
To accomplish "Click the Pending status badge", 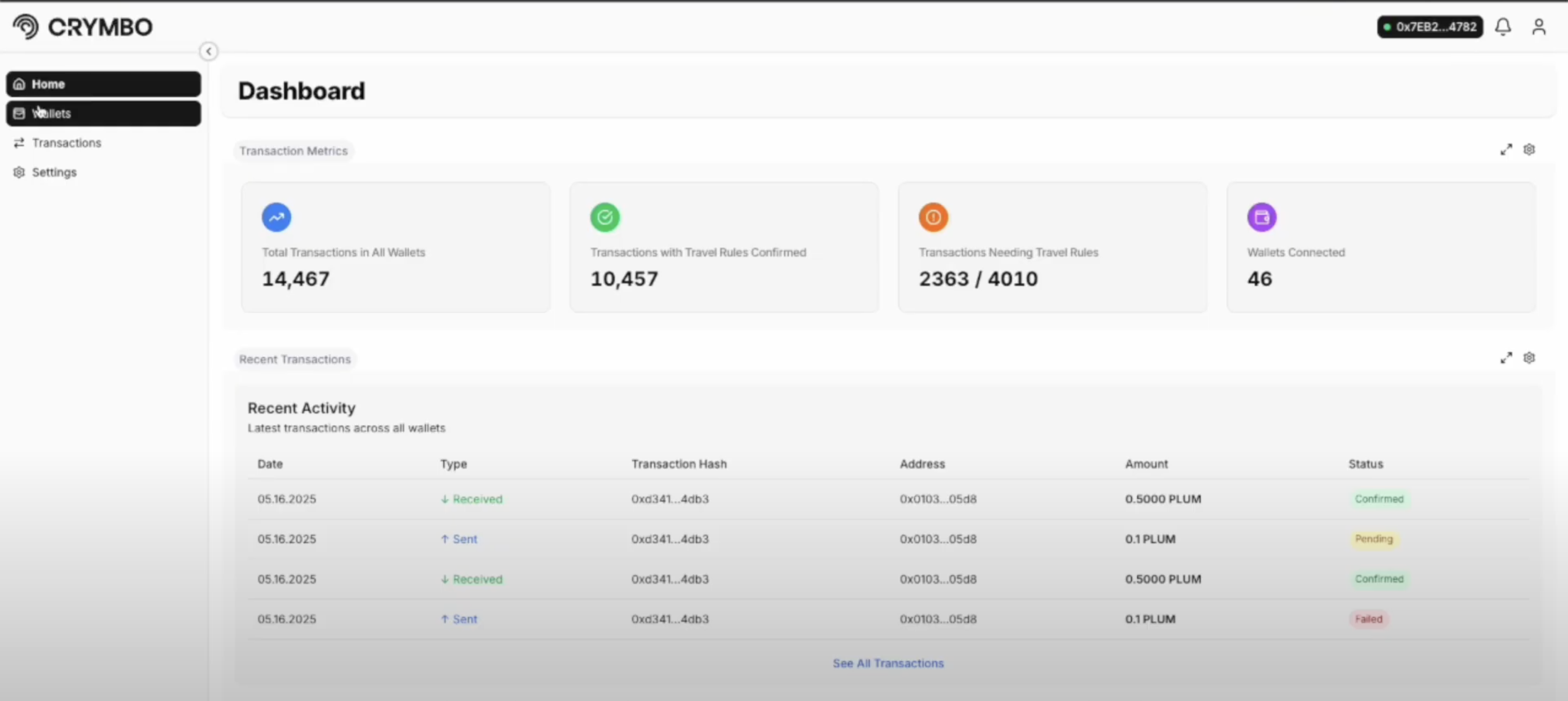I will [x=1373, y=539].
